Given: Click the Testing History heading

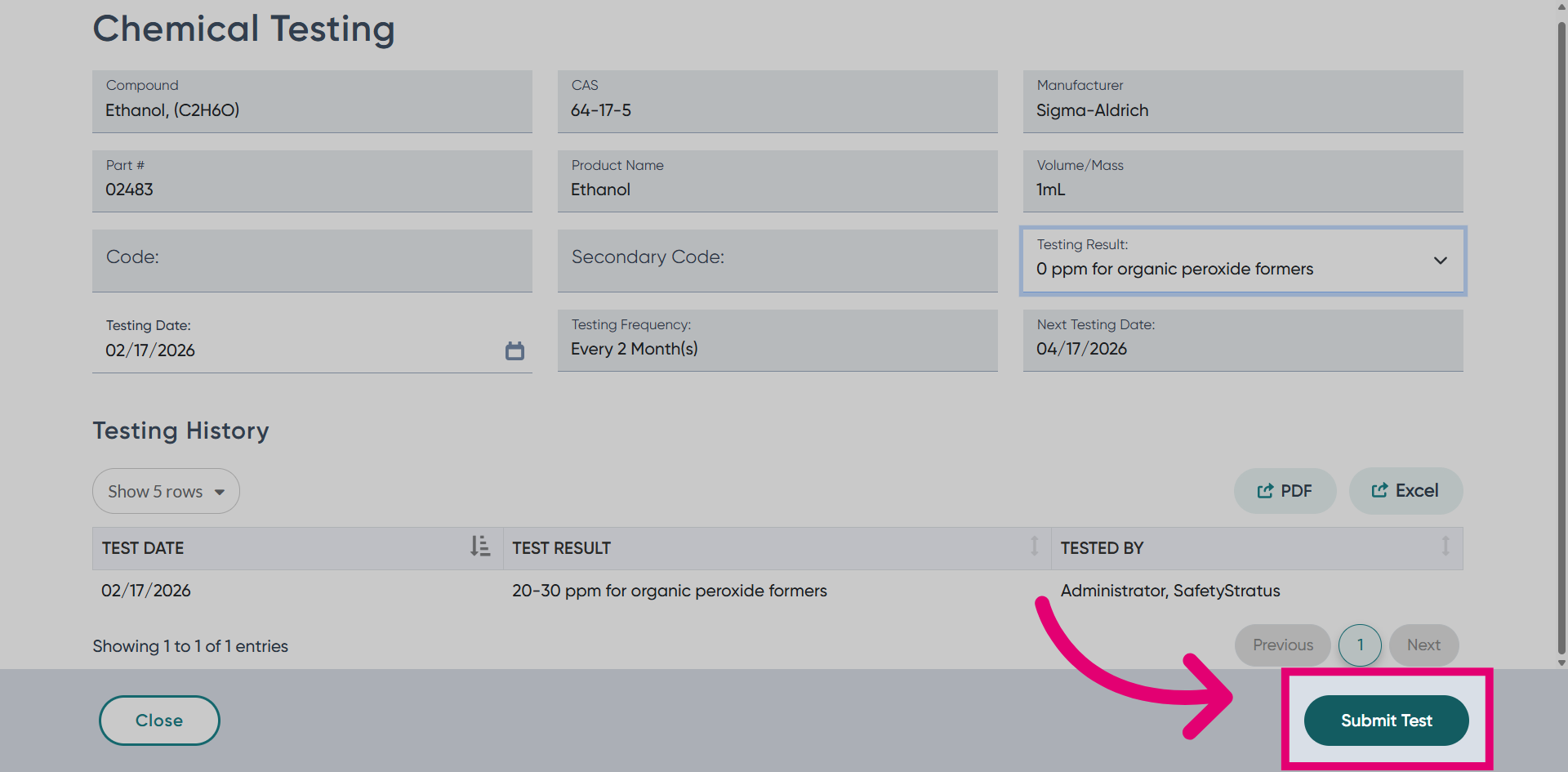Looking at the screenshot, I should coord(180,431).
